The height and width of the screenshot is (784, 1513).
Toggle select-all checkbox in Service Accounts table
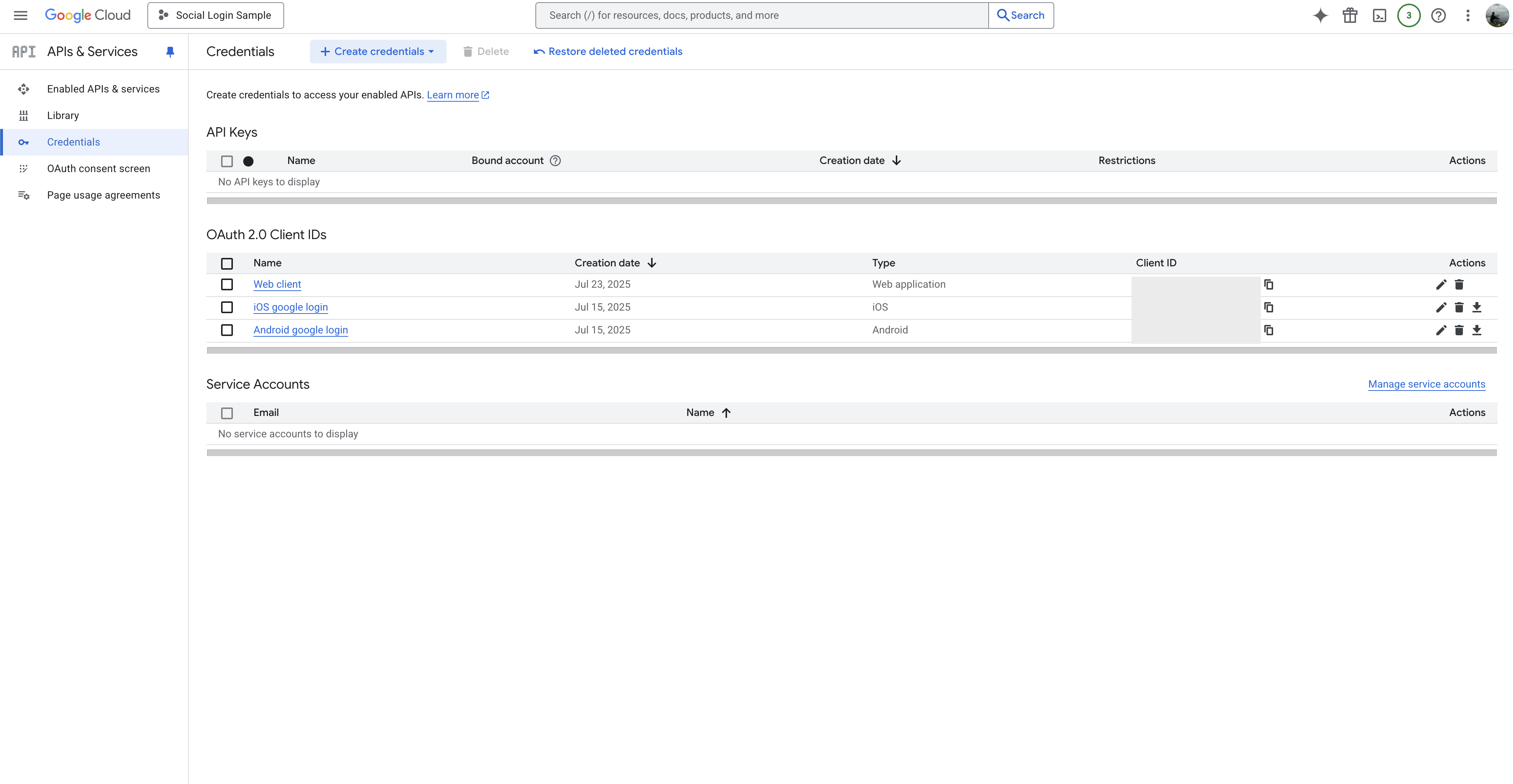(227, 413)
